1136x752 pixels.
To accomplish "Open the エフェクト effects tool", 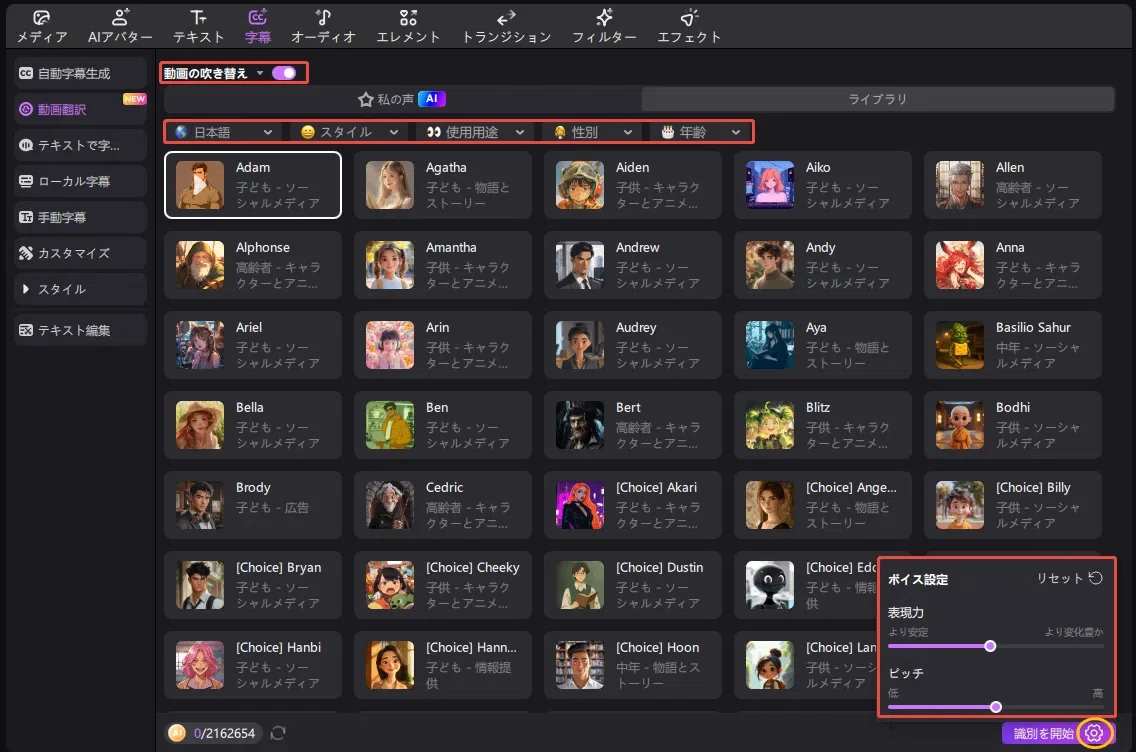I will click(689, 26).
